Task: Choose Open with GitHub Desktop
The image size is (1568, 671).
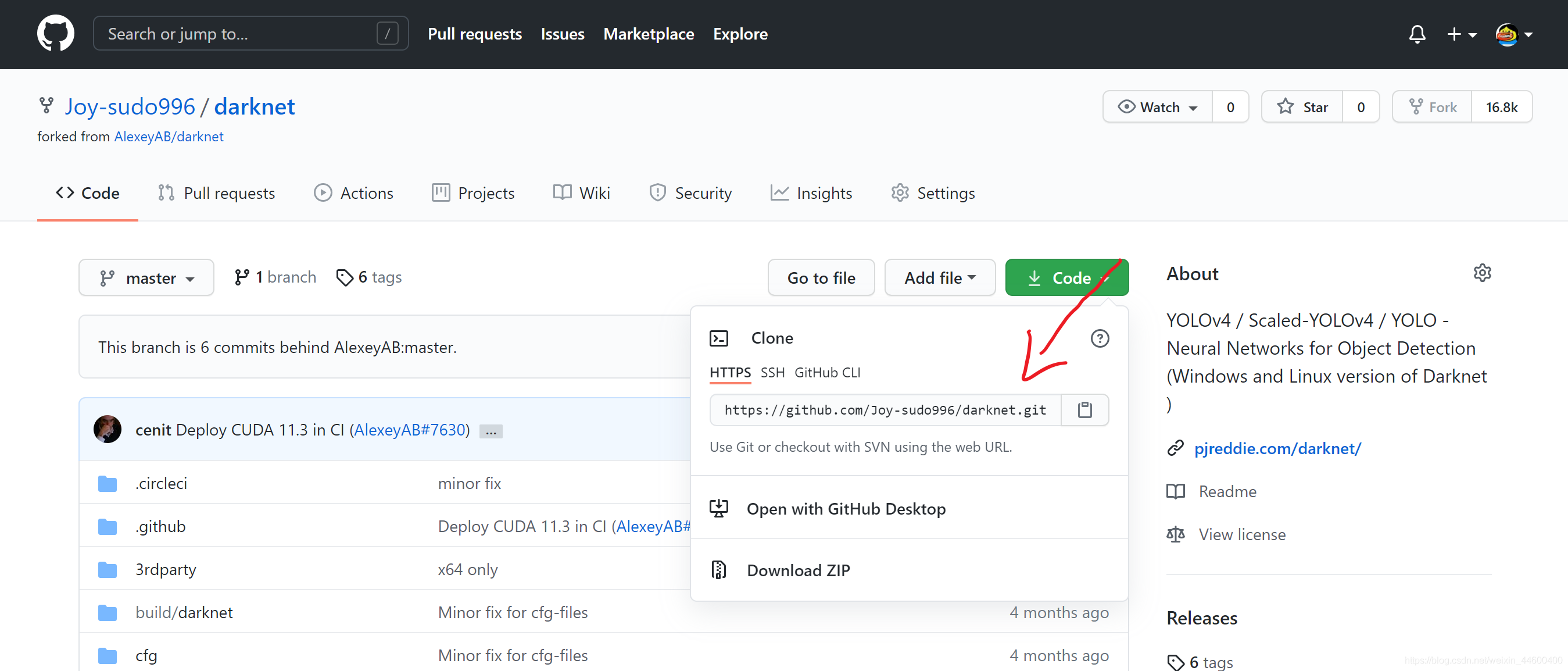Action: 910,508
